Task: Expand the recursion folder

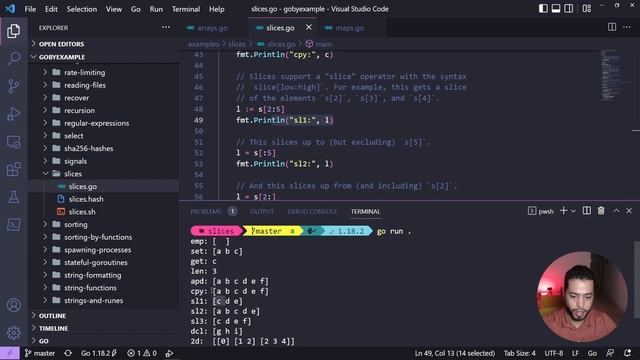Action: (x=79, y=110)
